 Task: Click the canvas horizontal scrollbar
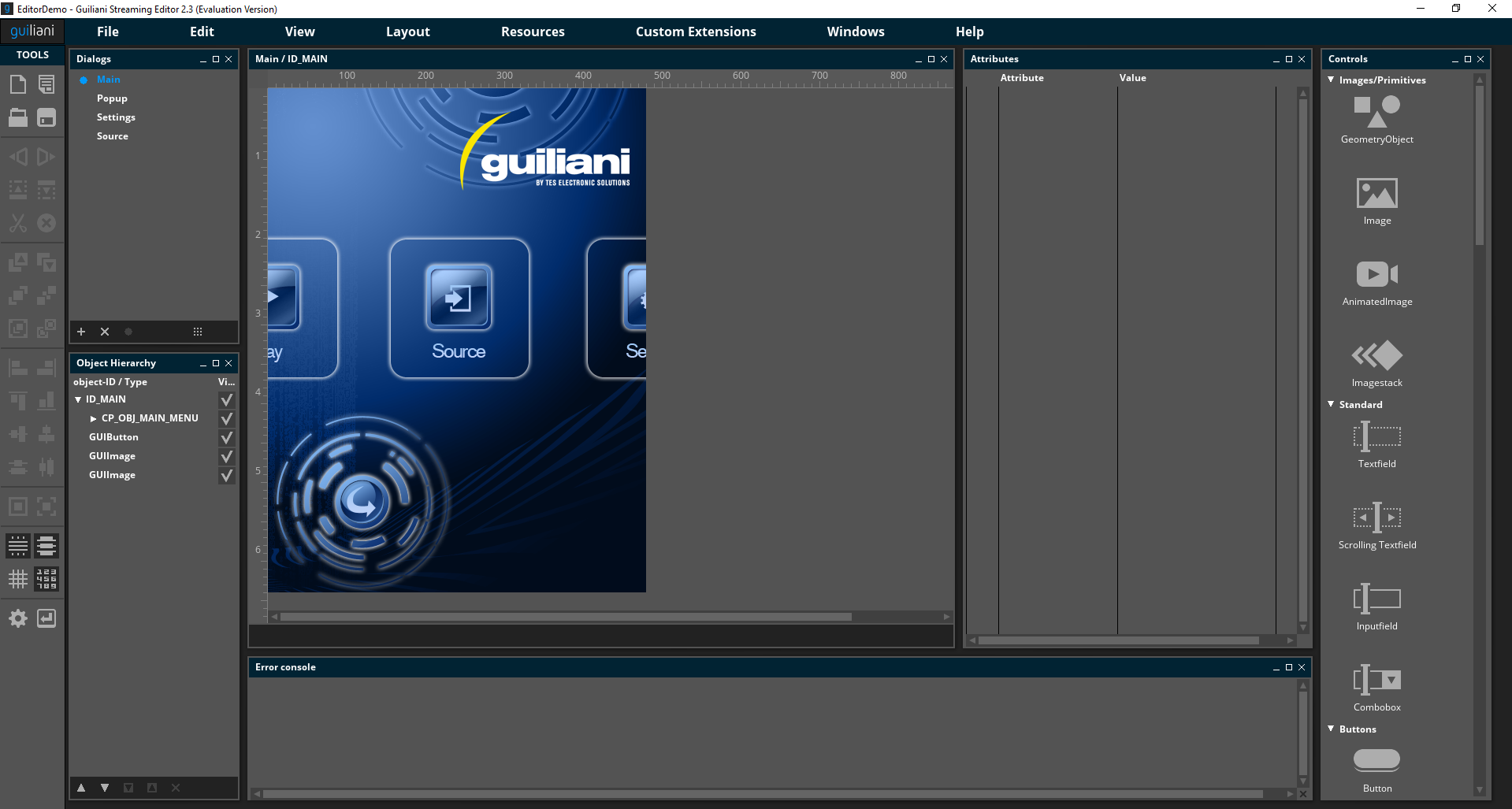tap(565, 617)
